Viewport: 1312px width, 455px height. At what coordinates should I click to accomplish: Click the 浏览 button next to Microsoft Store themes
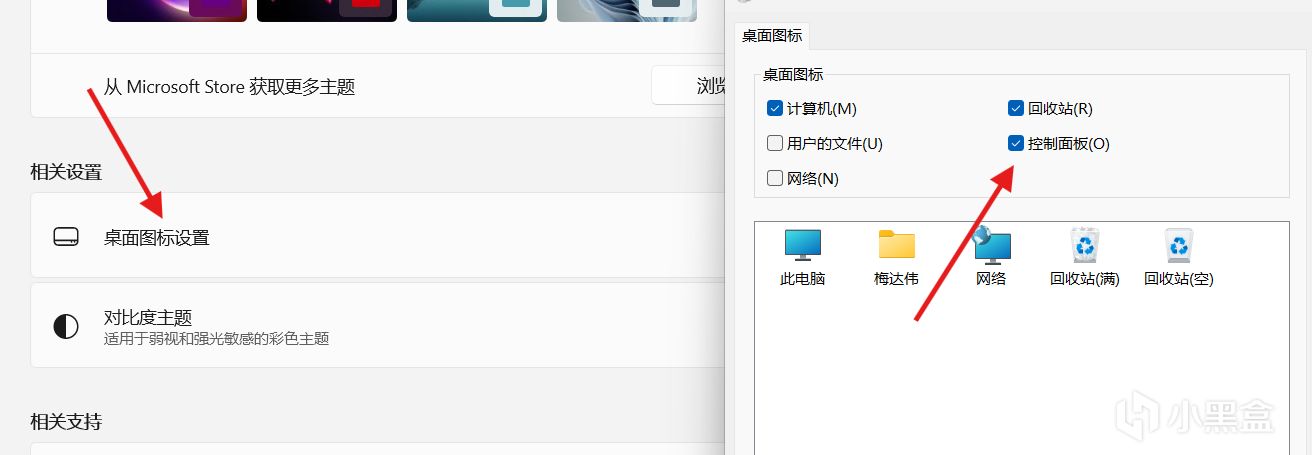pos(688,86)
